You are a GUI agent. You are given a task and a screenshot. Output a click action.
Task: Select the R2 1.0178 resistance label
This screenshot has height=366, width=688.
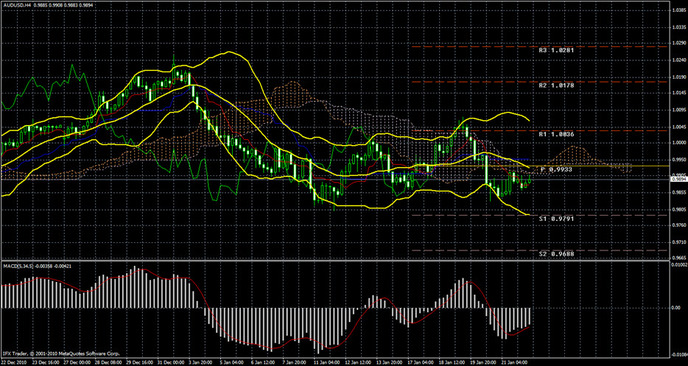pyautogui.click(x=556, y=86)
